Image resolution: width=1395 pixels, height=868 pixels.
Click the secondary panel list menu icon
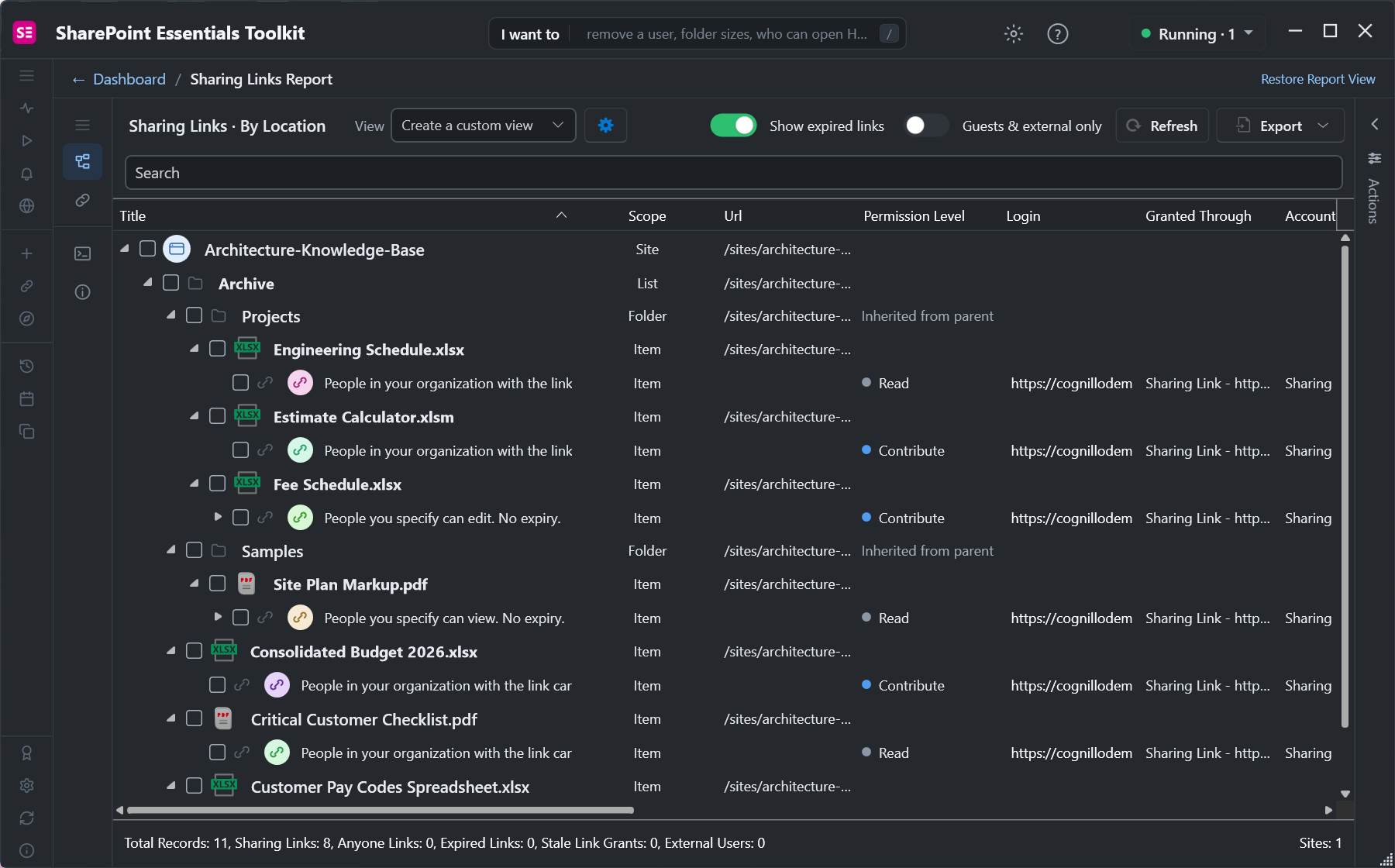coord(82,126)
